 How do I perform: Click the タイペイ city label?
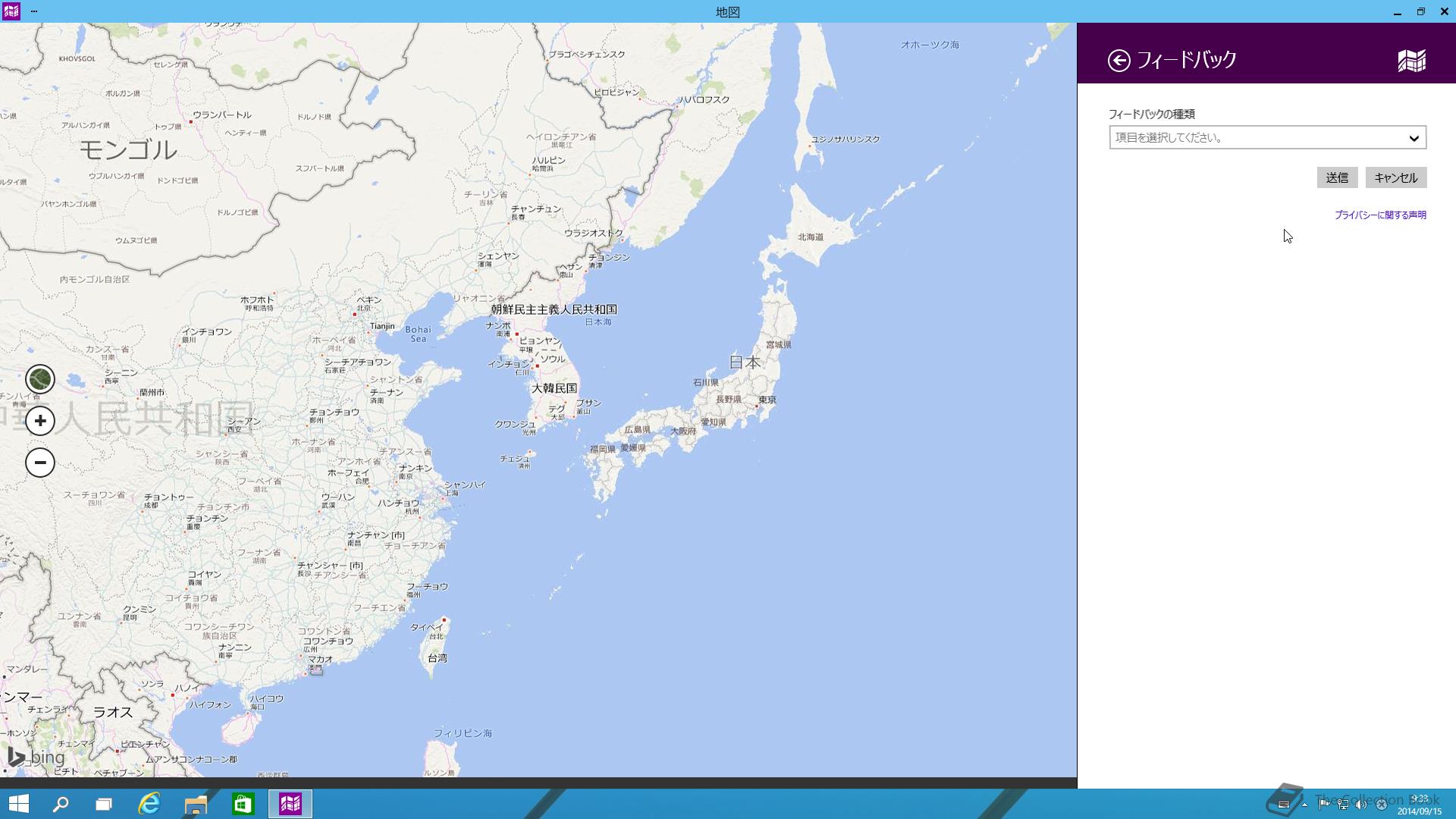[x=427, y=627]
